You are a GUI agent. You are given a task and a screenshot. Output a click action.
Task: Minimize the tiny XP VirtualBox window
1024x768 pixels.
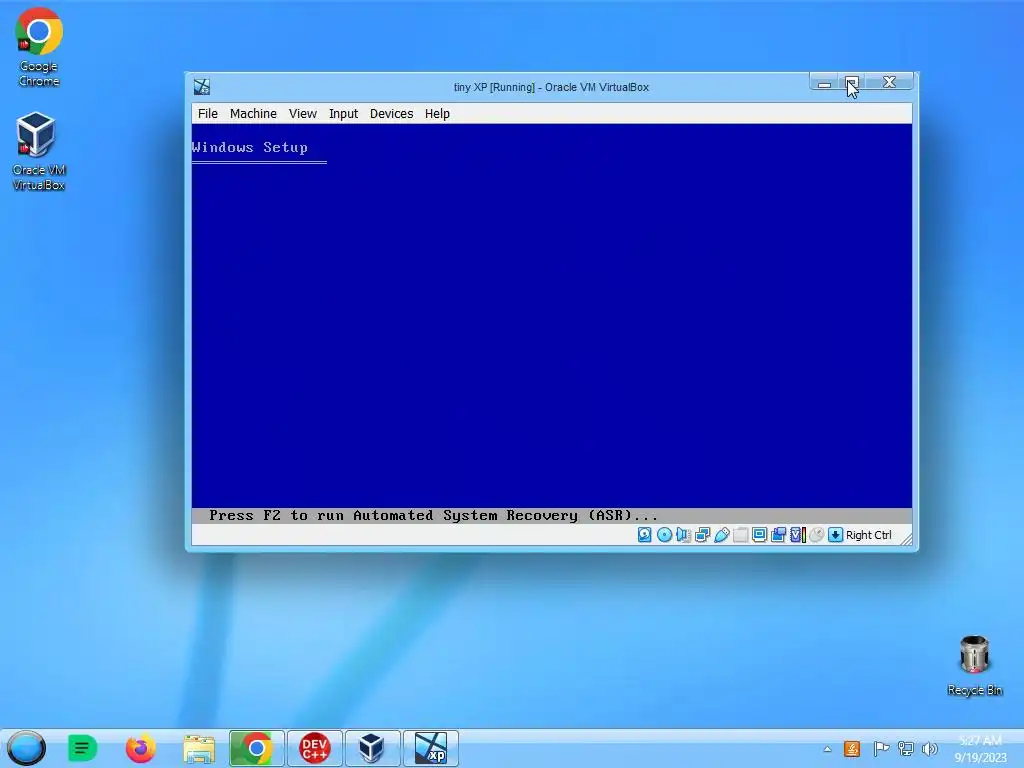tap(824, 82)
